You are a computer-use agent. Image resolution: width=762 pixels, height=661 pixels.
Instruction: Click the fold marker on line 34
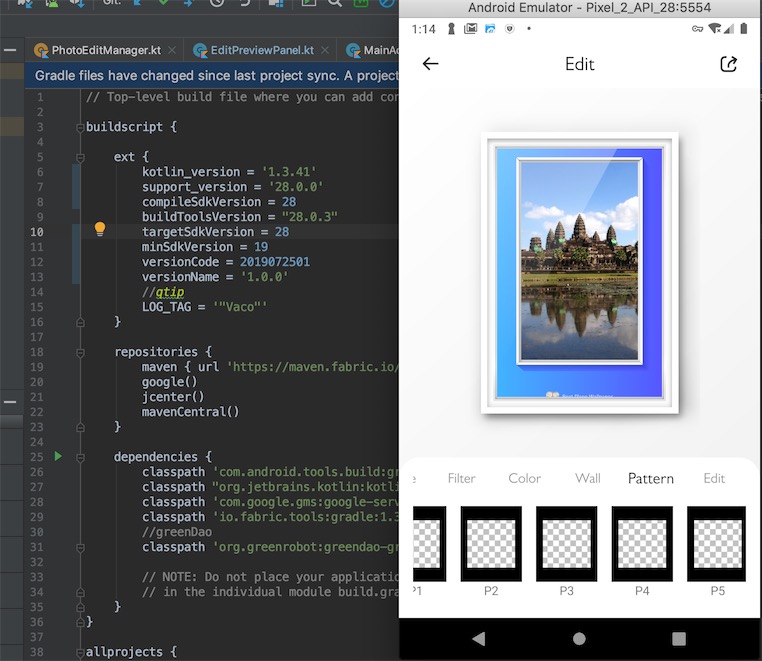80,592
